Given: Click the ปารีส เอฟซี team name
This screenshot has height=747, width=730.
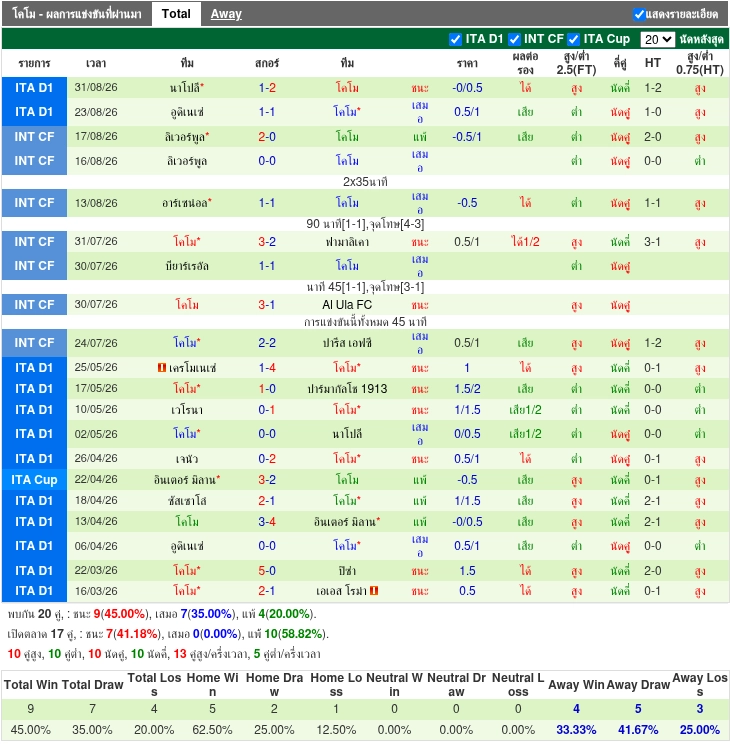Looking at the screenshot, I should (x=347, y=343).
